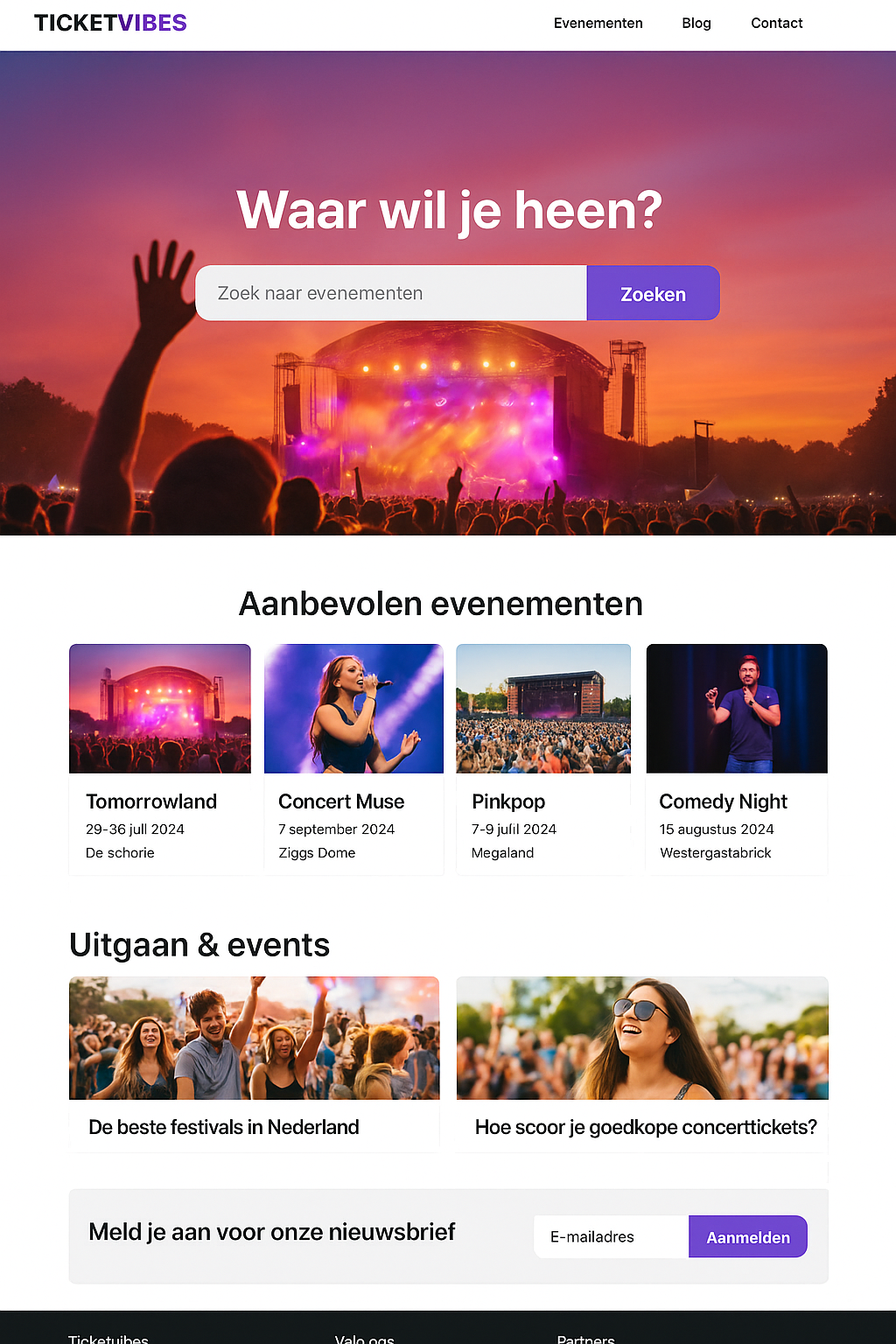This screenshot has width=896, height=1344.
Task: Click the Aanmelden newsletter button
Action: [748, 1236]
